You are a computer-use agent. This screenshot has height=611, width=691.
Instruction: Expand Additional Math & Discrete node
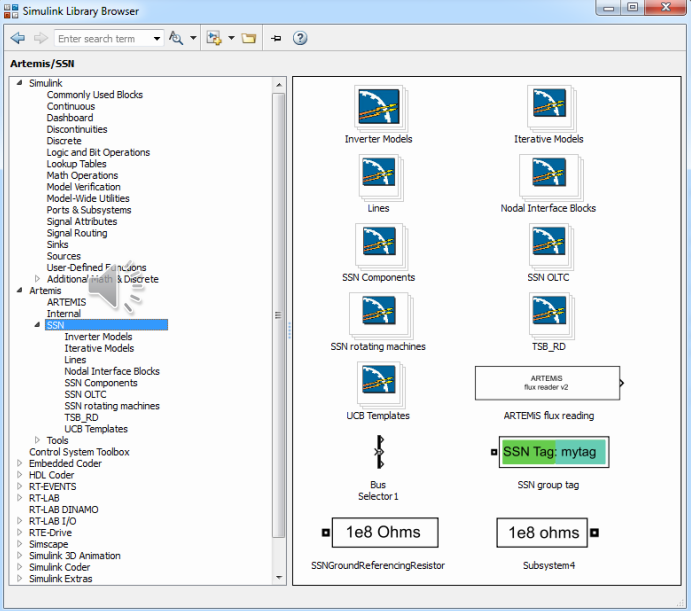click(37, 279)
